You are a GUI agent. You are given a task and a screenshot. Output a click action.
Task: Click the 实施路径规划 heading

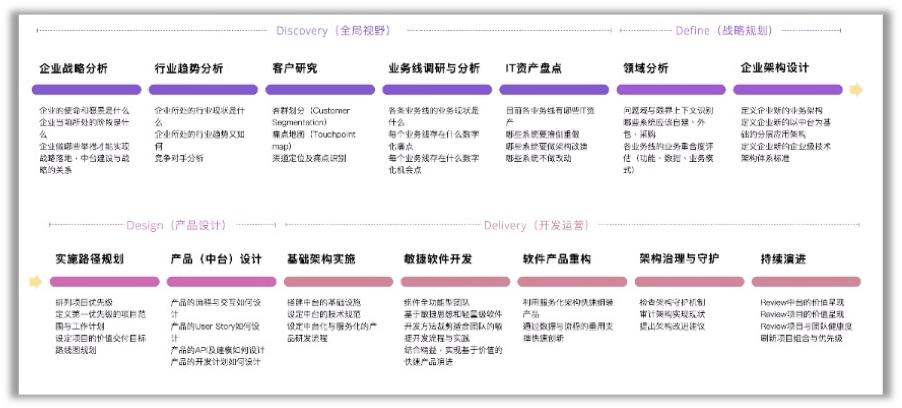pyautogui.click(x=89, y=259)
